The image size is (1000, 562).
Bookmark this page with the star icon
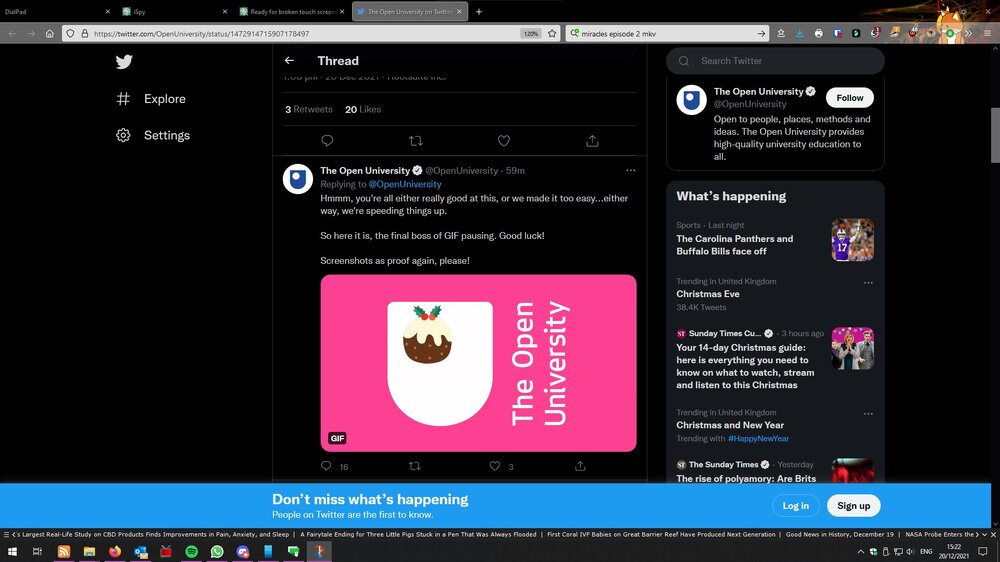pyautogui.click(x=552, y=33)
